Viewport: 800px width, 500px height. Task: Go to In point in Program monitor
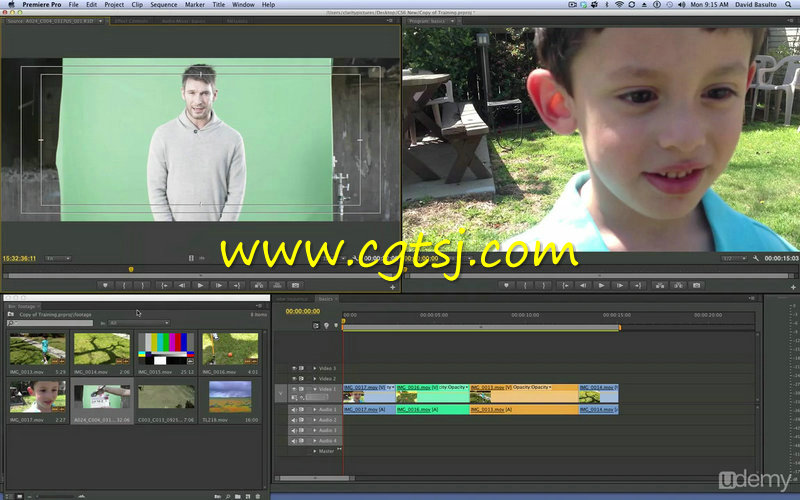click(x=564, y=286)
